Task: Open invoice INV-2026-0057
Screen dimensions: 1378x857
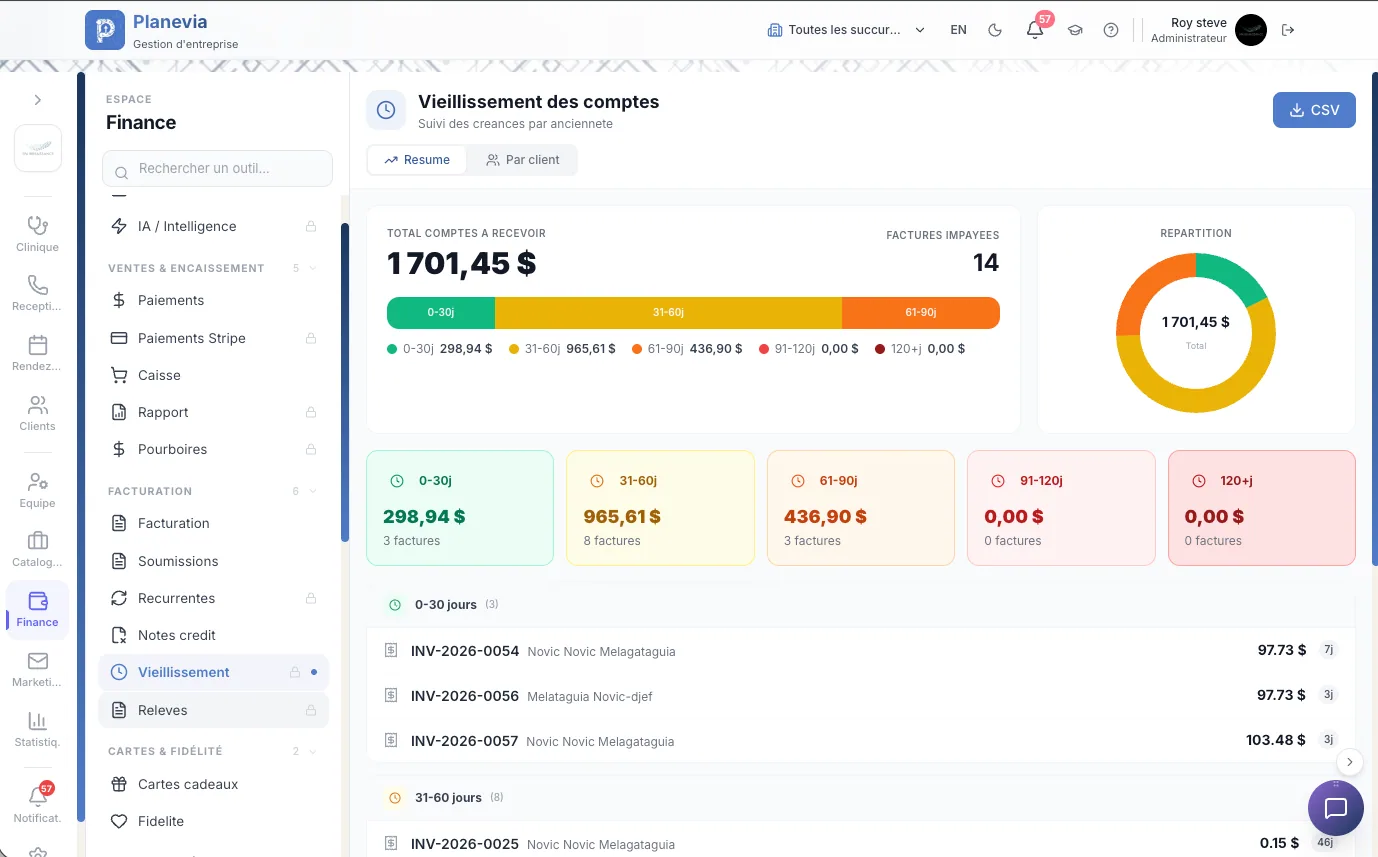Action: pyautogui.click(x=861, y=741)
